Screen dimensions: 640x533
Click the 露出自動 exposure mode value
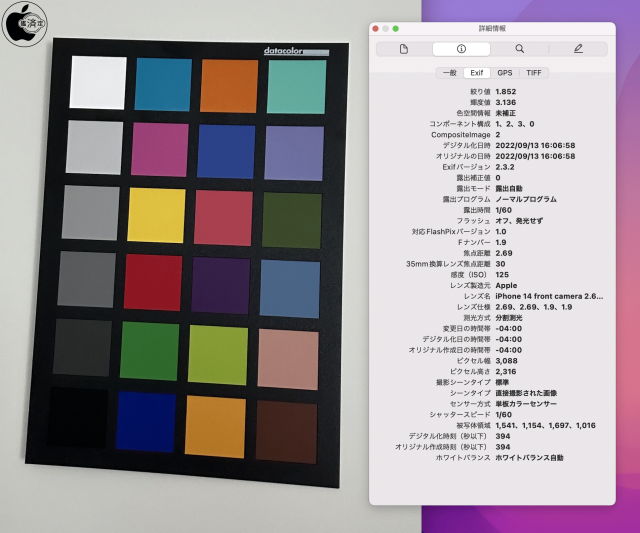(509, 189)
